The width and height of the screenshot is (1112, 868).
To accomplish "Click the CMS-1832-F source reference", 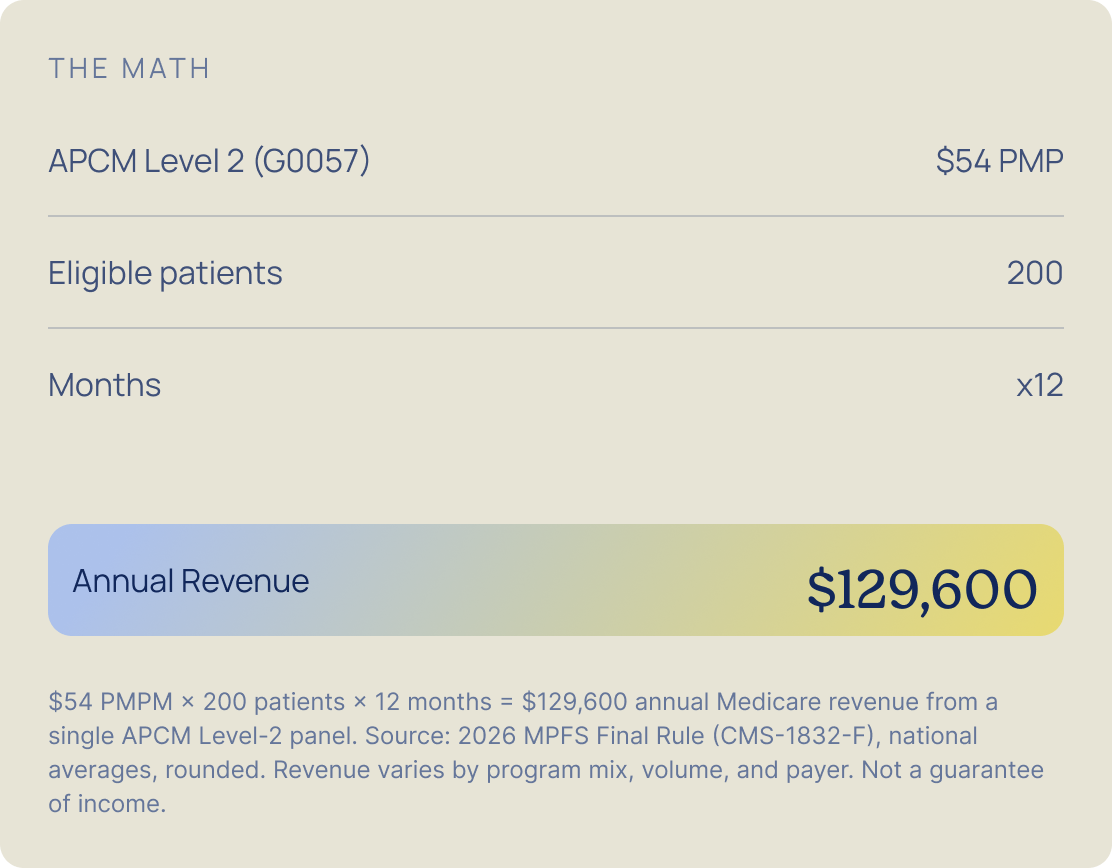I will pos(796,735).
